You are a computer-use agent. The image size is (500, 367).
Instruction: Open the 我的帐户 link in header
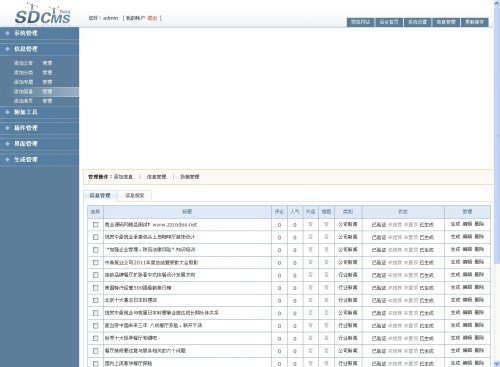tap(136, 18)
